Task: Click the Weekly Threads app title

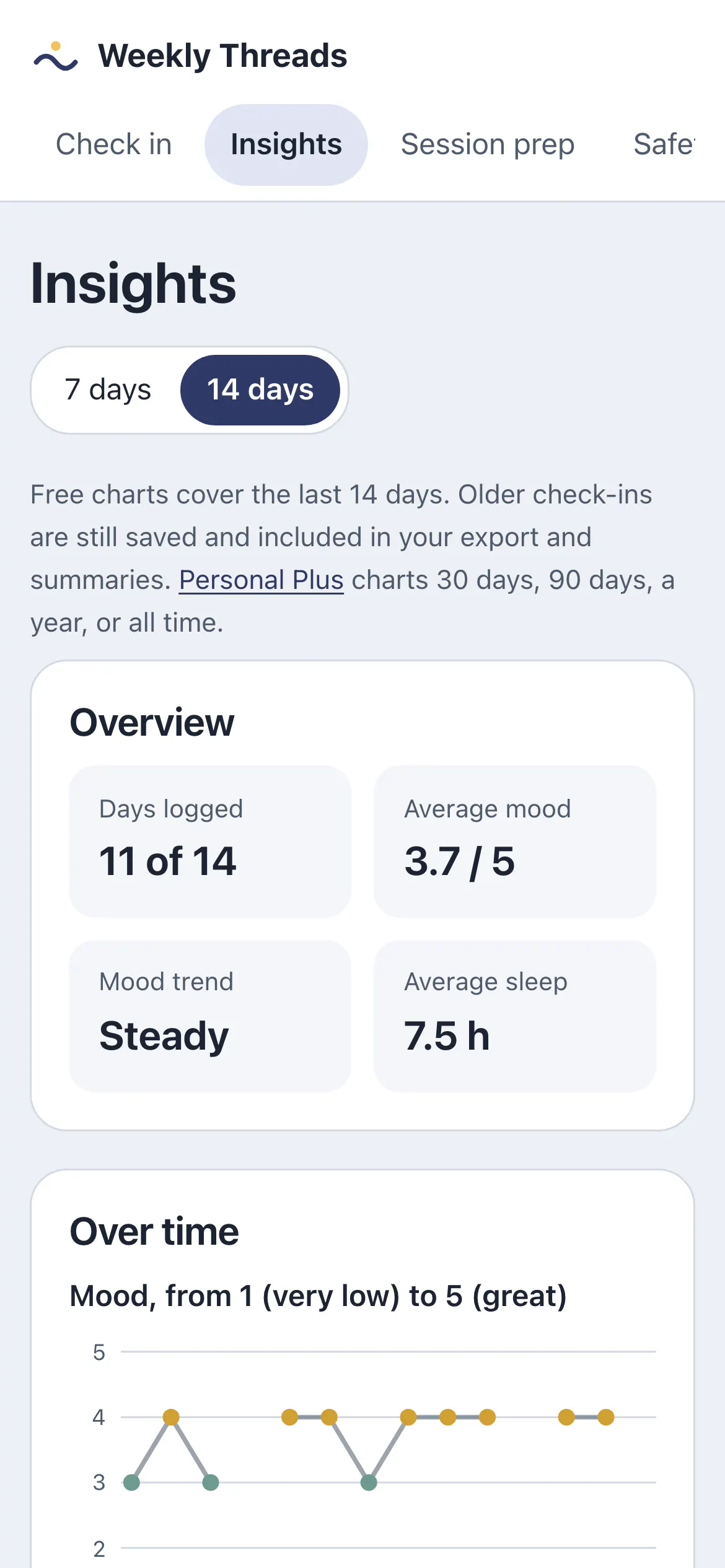Action: [x=222, y=56]
